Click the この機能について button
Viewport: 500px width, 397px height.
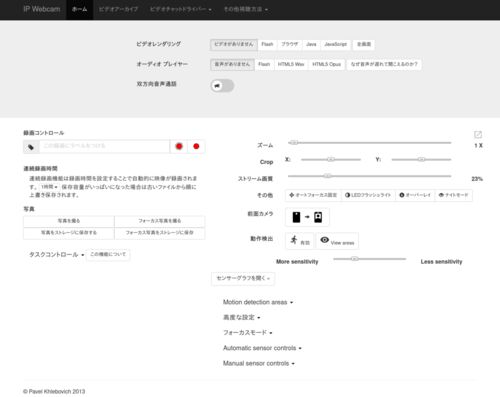tap(108, 254)
